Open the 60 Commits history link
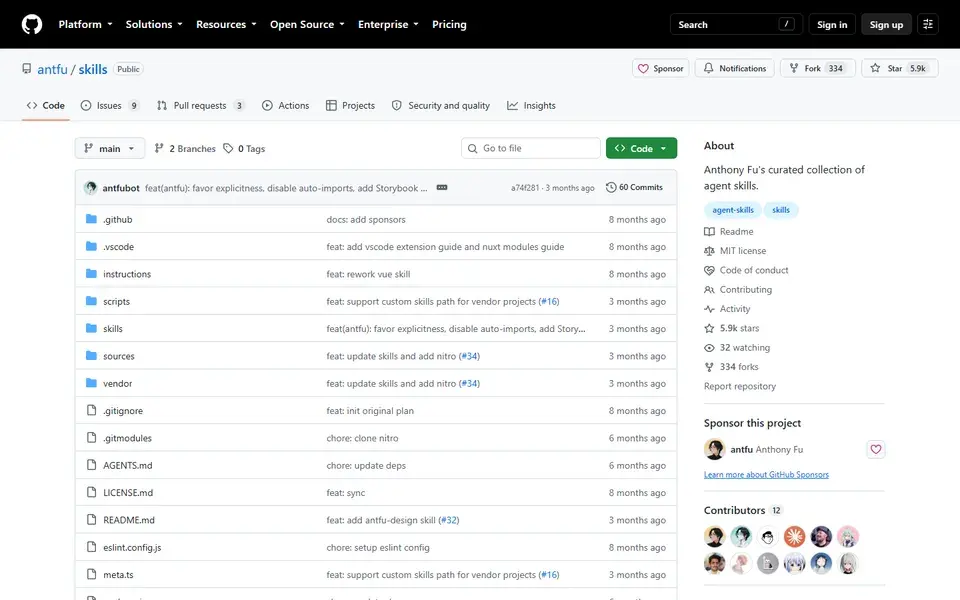 pos(634,187)
